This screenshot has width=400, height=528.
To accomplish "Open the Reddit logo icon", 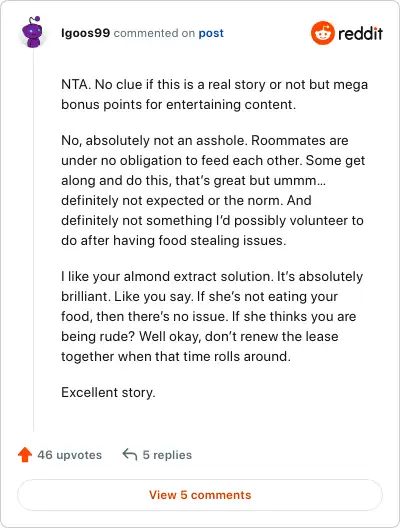I will pyautogui.click(x=323, y=33).
